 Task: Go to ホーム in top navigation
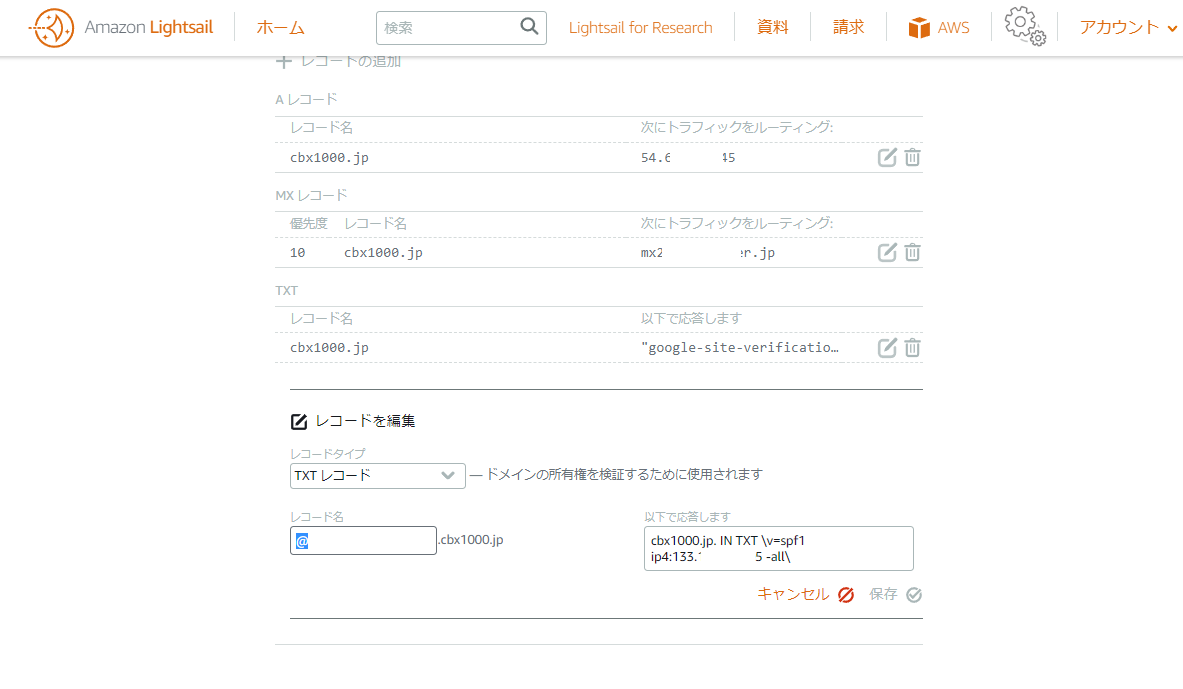coord(280,28)
